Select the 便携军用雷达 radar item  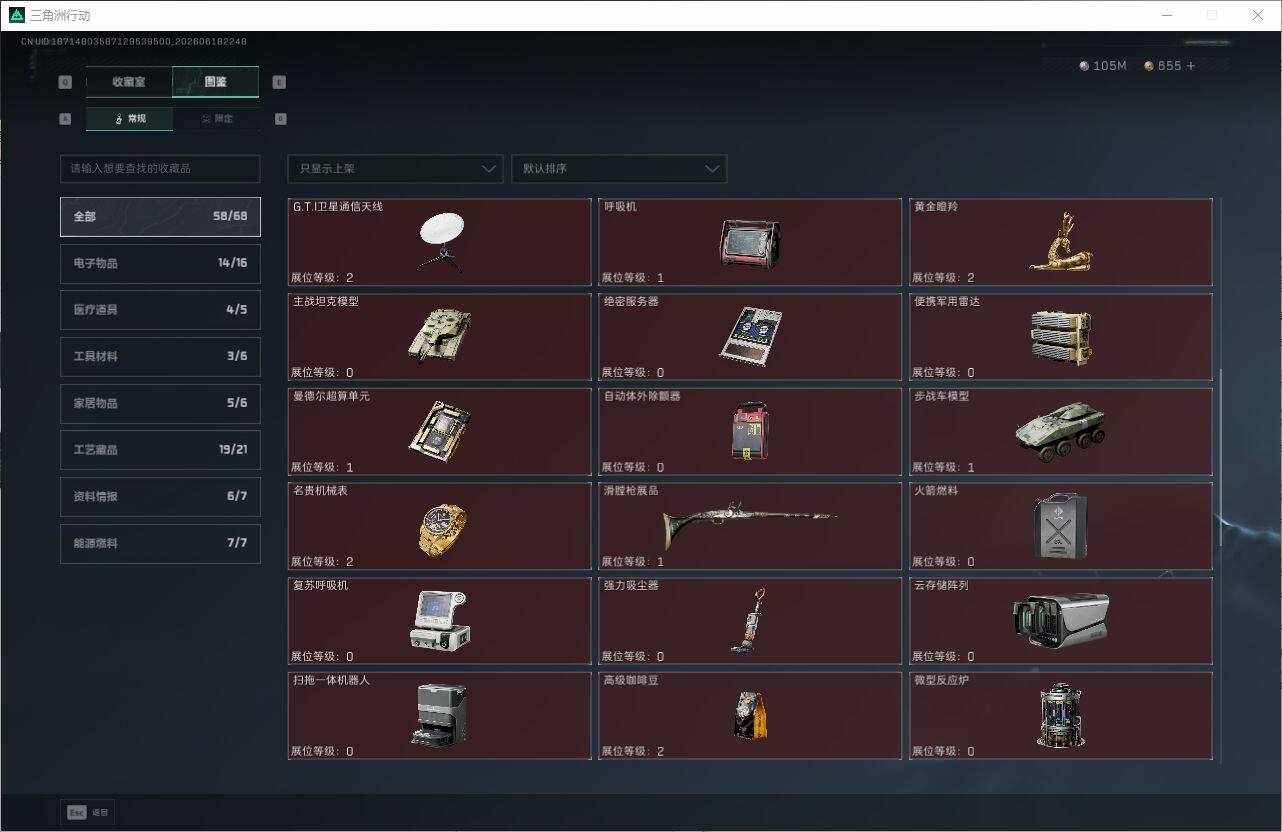(1061, 337)
